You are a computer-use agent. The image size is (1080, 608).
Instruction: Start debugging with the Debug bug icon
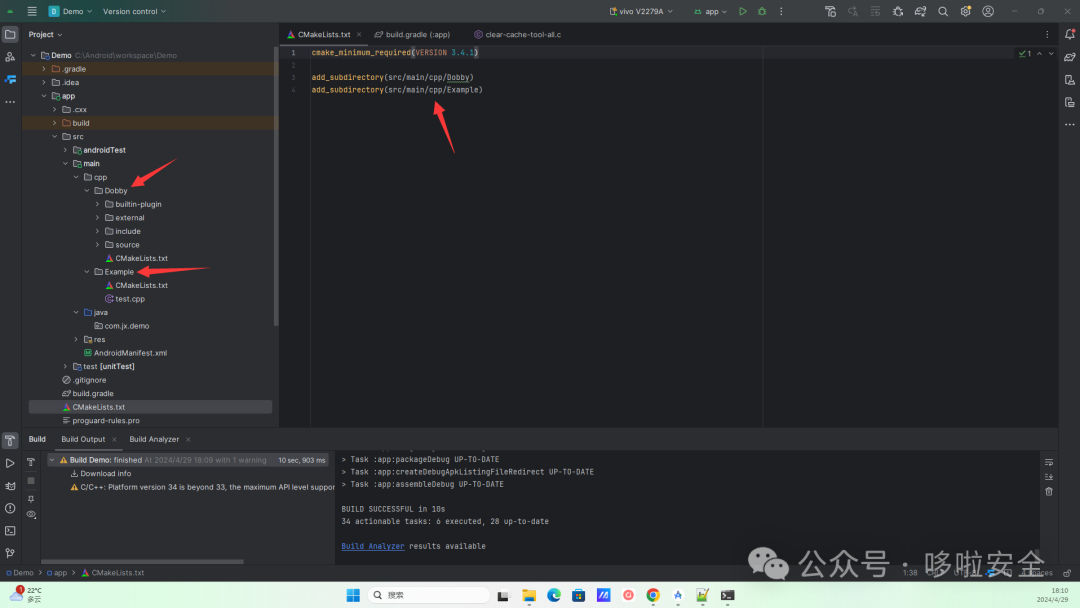[761, 10]
